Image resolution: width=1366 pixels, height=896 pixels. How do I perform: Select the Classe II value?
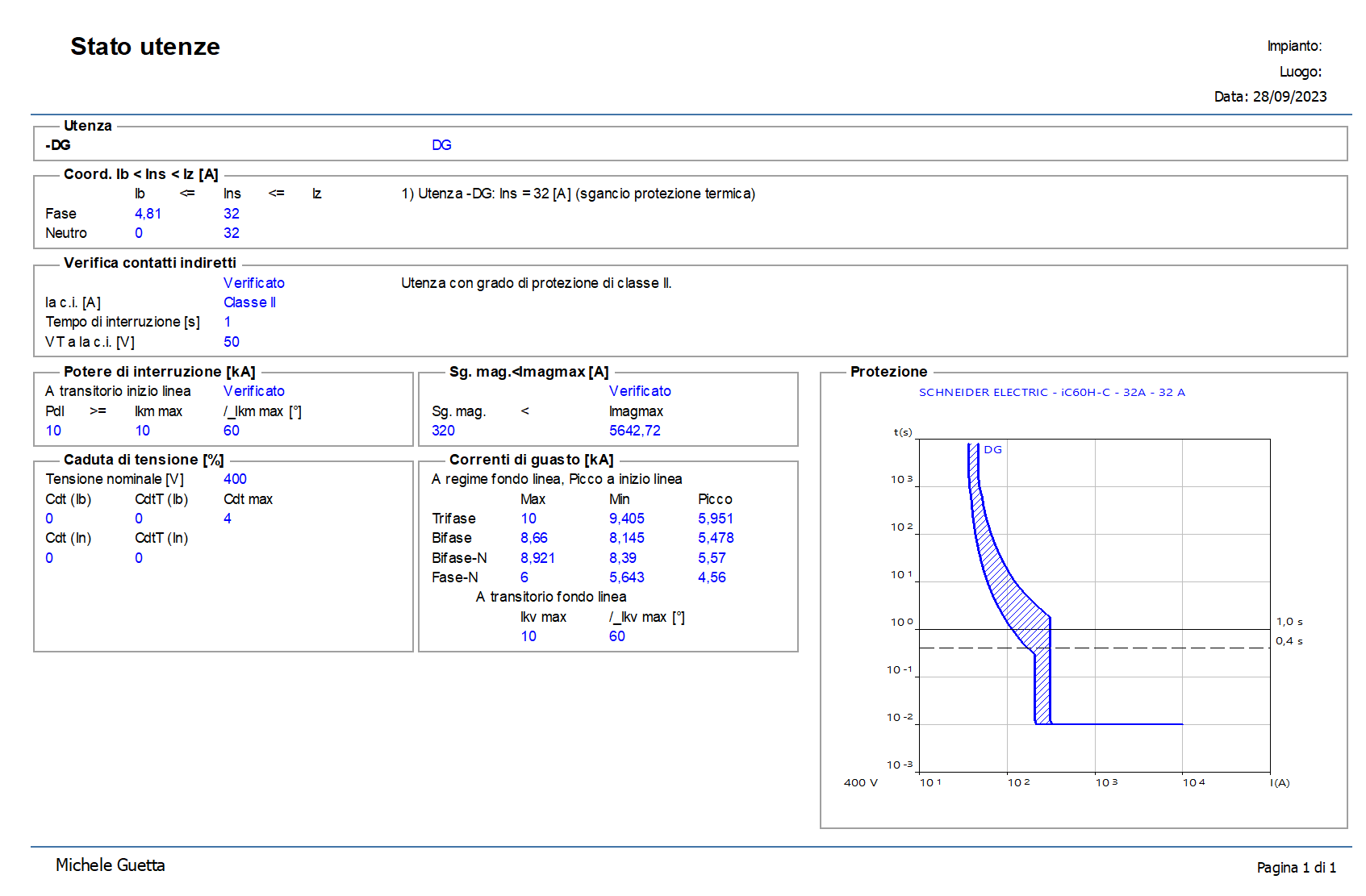click(249, 302)
